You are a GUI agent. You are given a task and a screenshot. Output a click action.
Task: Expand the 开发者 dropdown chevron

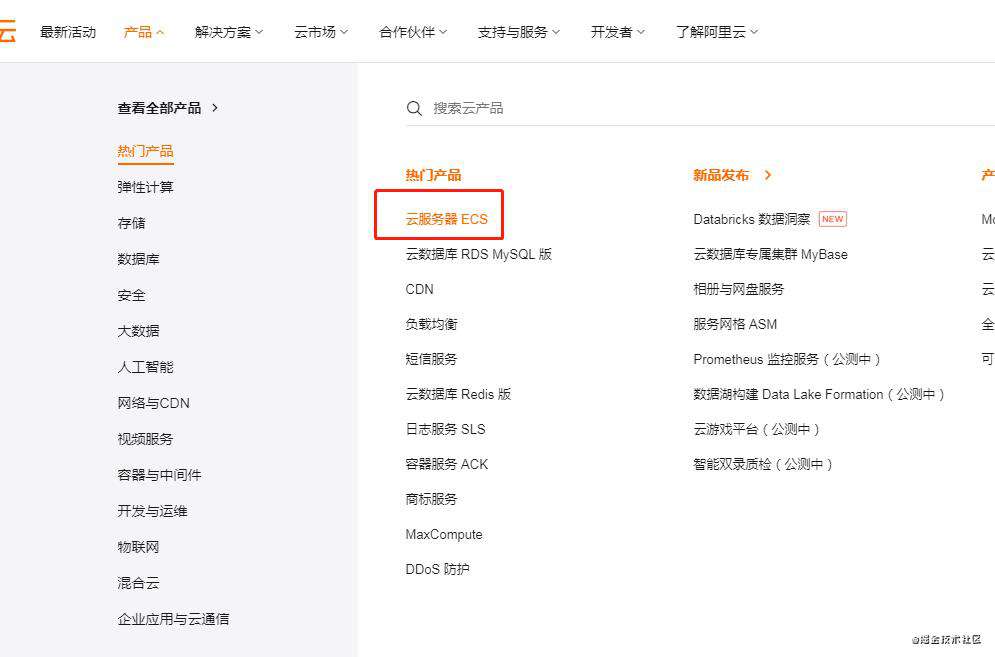641,32
